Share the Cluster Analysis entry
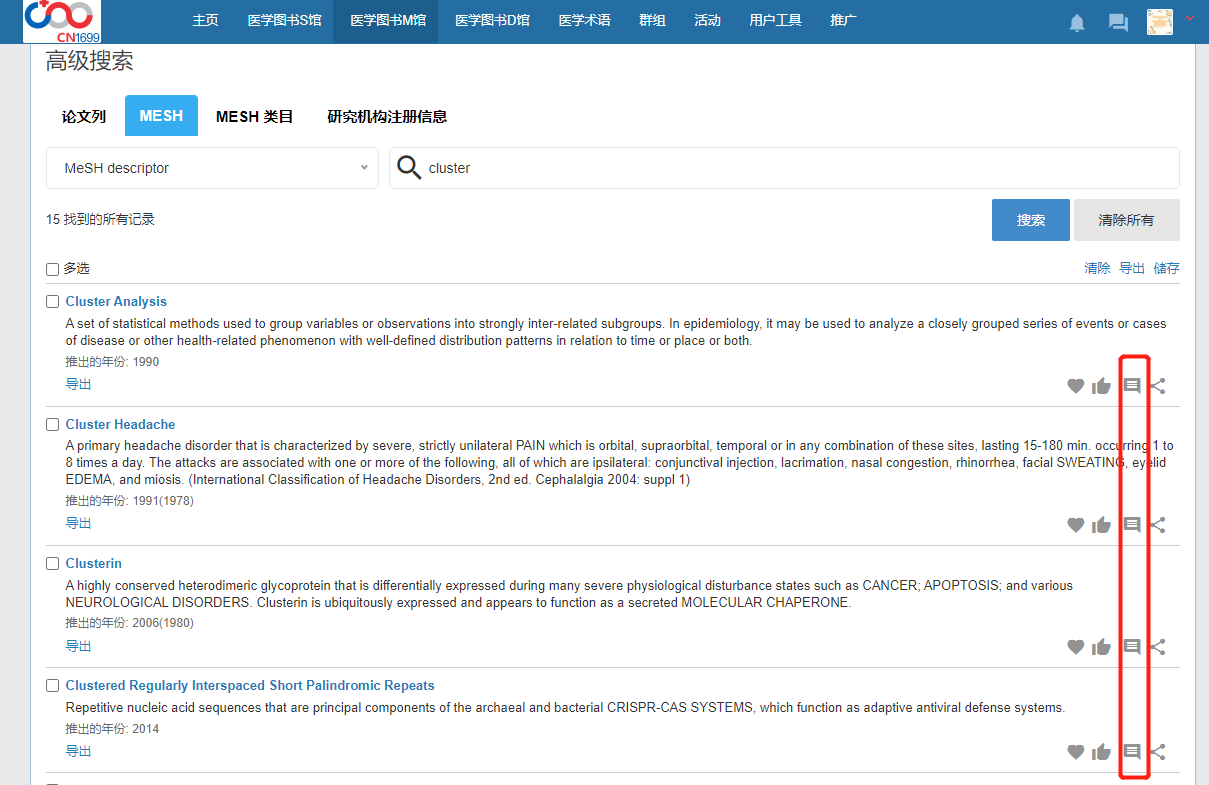This screenshot has width=1209, height=785. (x=1158, y=386)
